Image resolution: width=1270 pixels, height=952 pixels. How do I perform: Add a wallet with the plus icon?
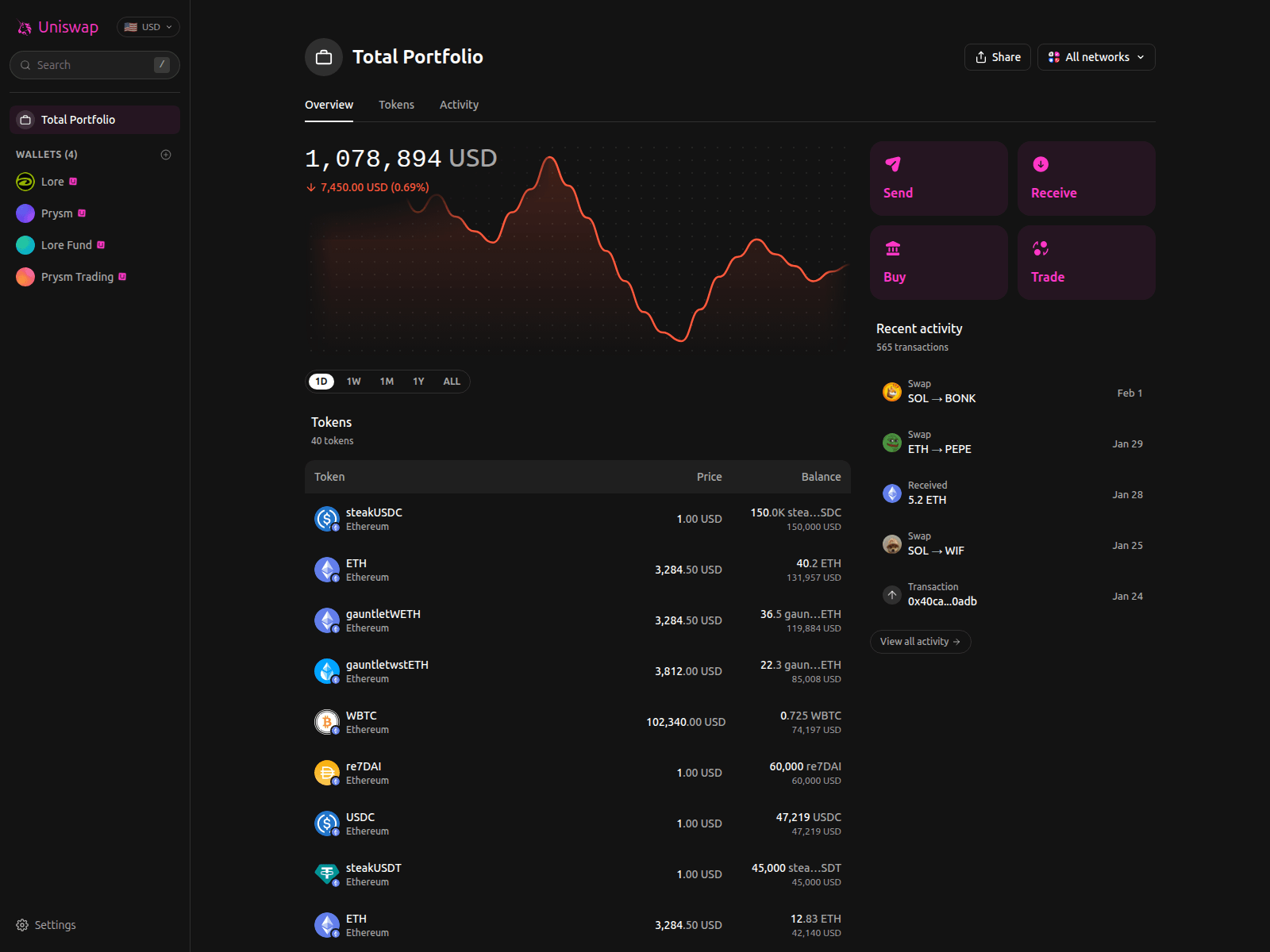[x=166, y=155]
